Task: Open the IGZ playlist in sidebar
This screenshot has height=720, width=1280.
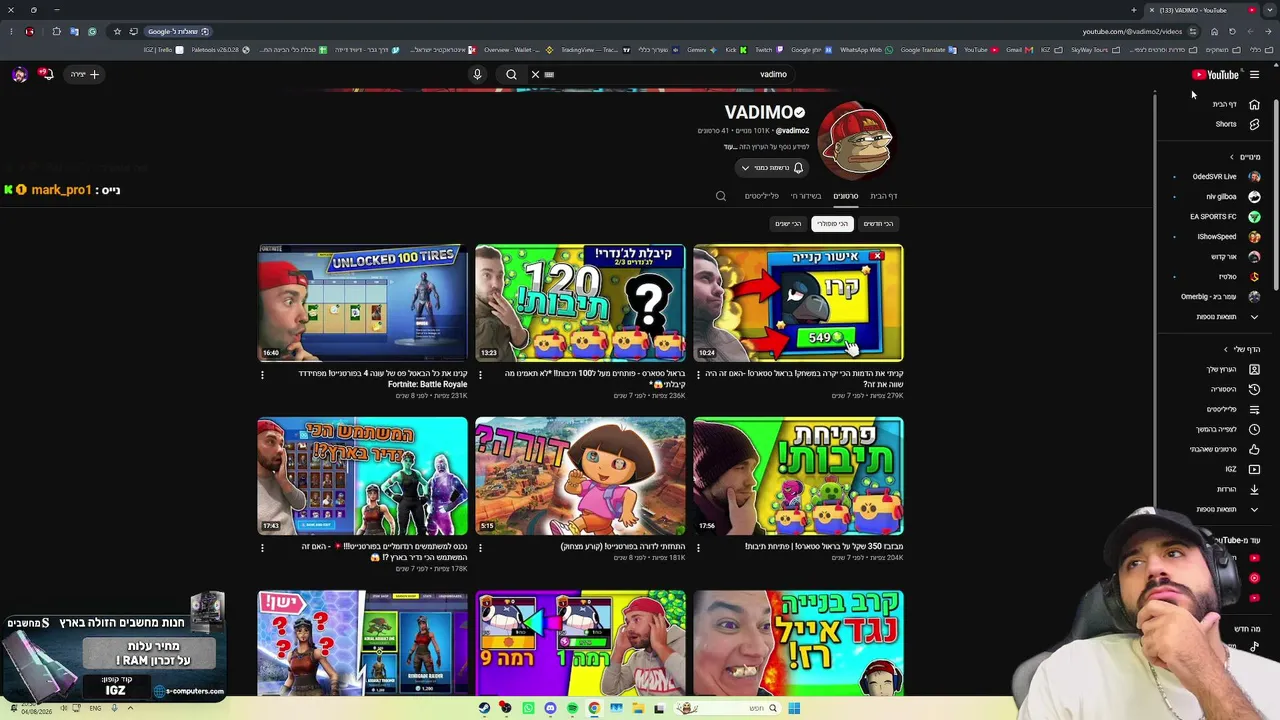Action: pos(1242,469)
